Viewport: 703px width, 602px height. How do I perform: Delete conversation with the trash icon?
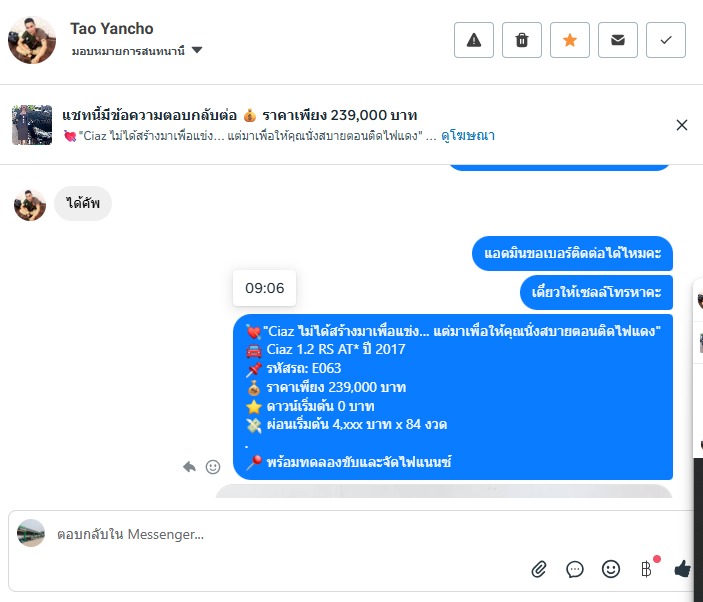click(x=522, y=40)
